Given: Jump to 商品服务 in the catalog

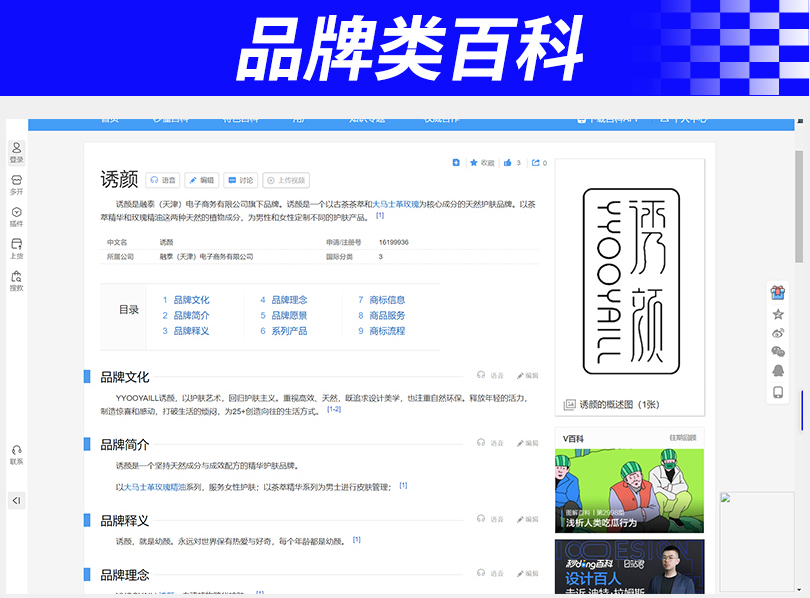Looking at the screenshot, I should 387,316.
